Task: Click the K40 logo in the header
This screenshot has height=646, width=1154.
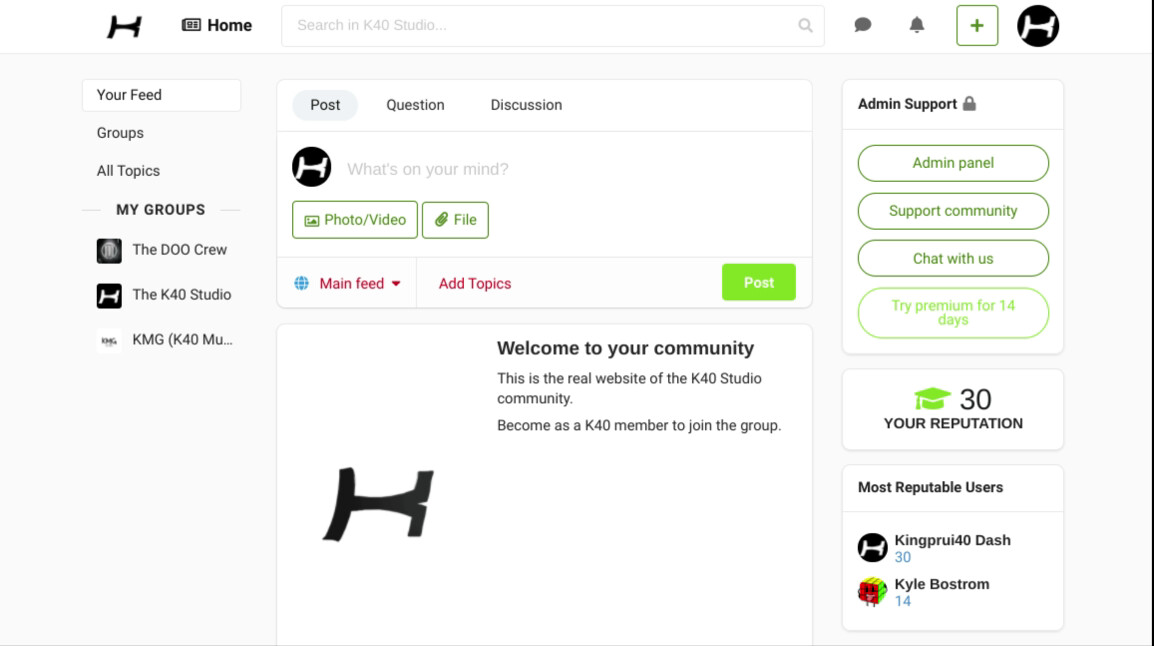Action: click(124, 26)
